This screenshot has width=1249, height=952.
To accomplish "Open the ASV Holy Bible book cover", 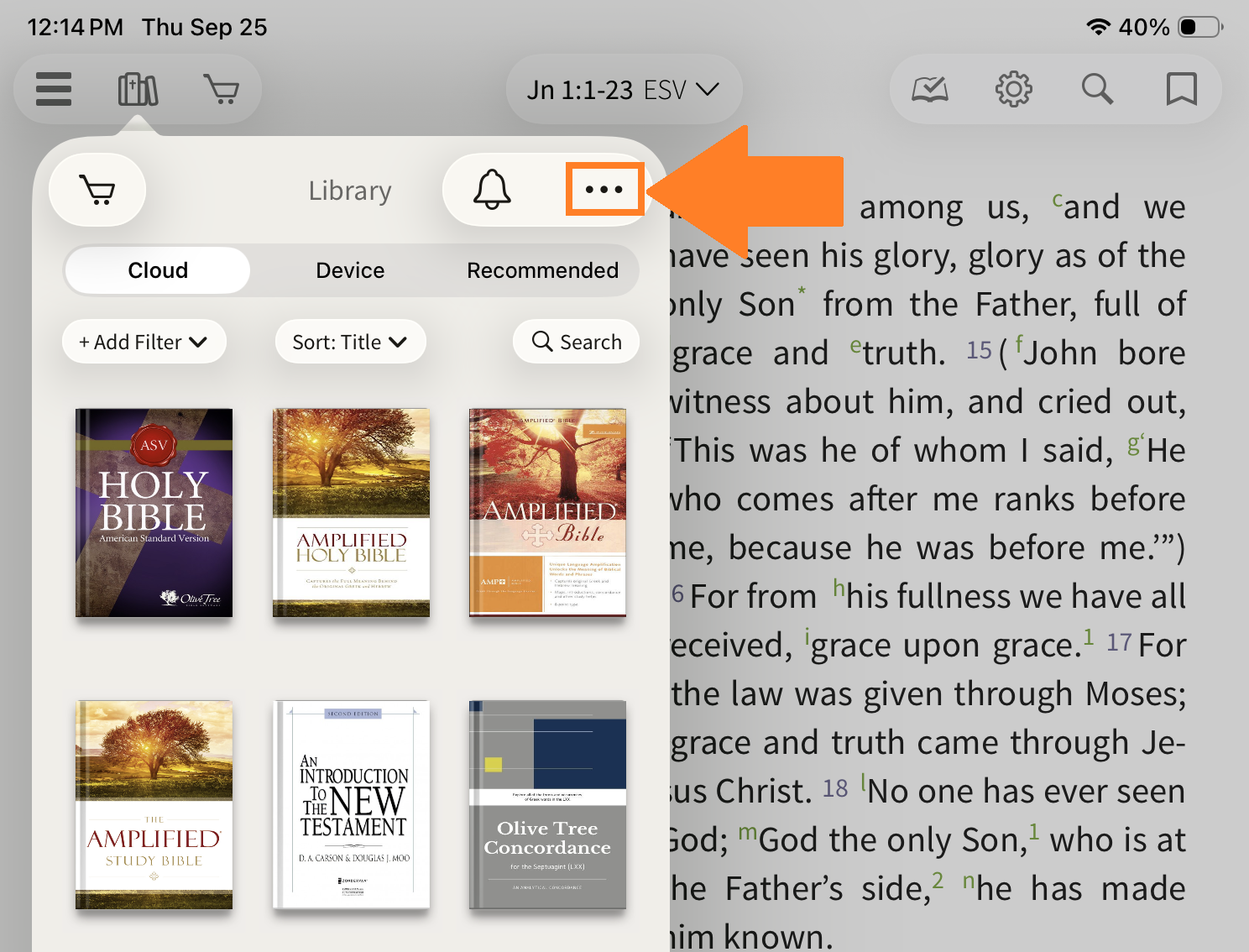I will pos(154,513).
